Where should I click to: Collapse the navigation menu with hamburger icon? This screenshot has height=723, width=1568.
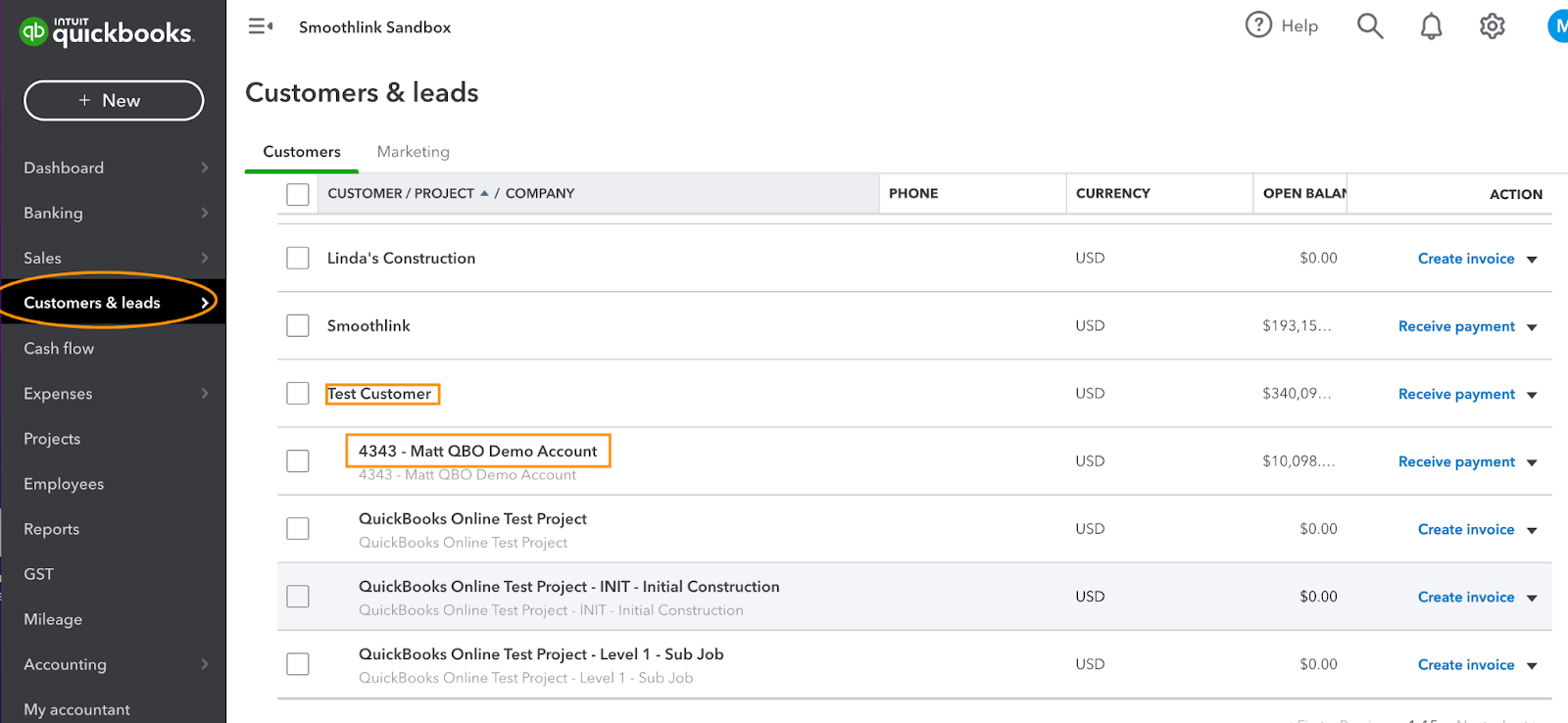(260, 26)
